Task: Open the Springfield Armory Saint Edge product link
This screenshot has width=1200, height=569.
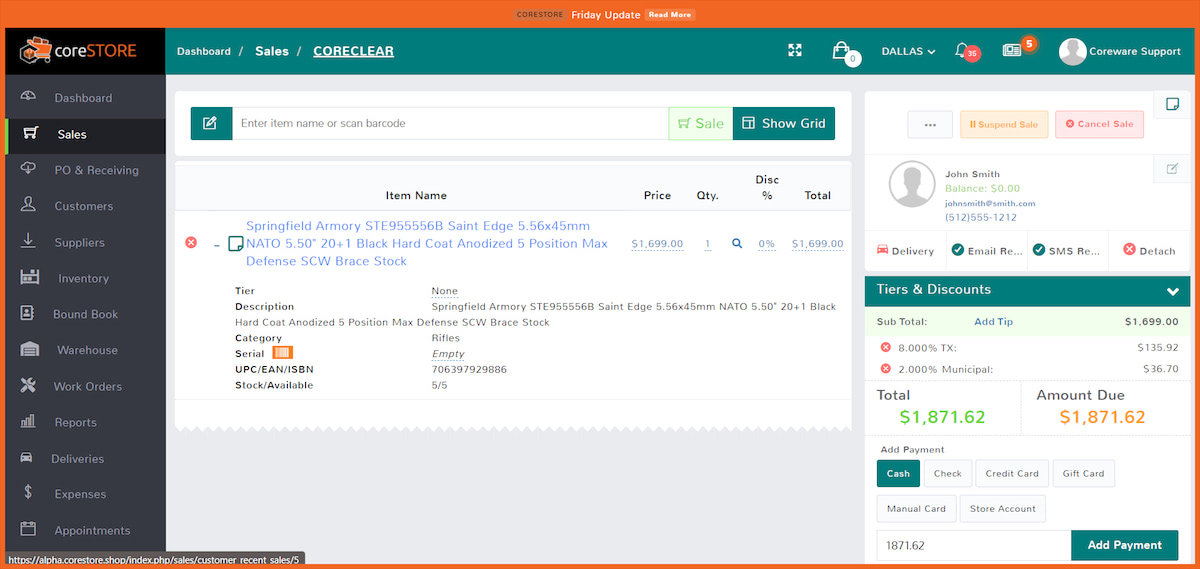Action: click(x=427, y=243)
